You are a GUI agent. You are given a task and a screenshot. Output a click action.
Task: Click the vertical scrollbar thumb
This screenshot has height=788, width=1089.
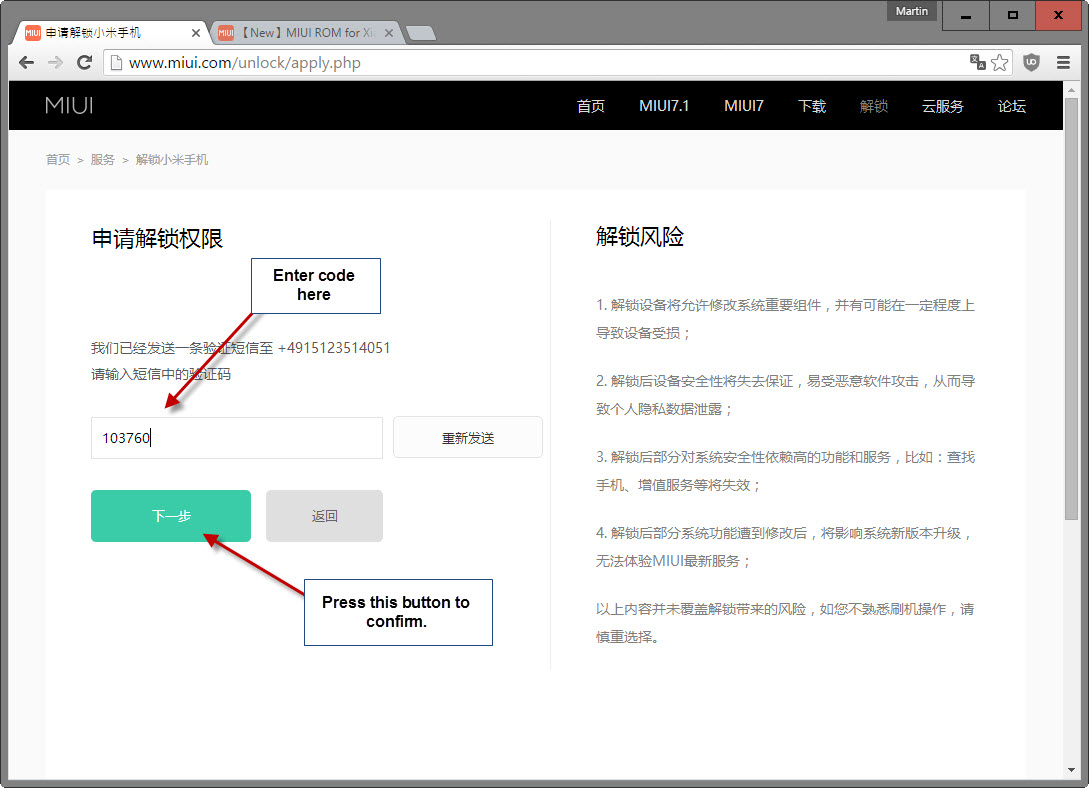coord(1071,309)
